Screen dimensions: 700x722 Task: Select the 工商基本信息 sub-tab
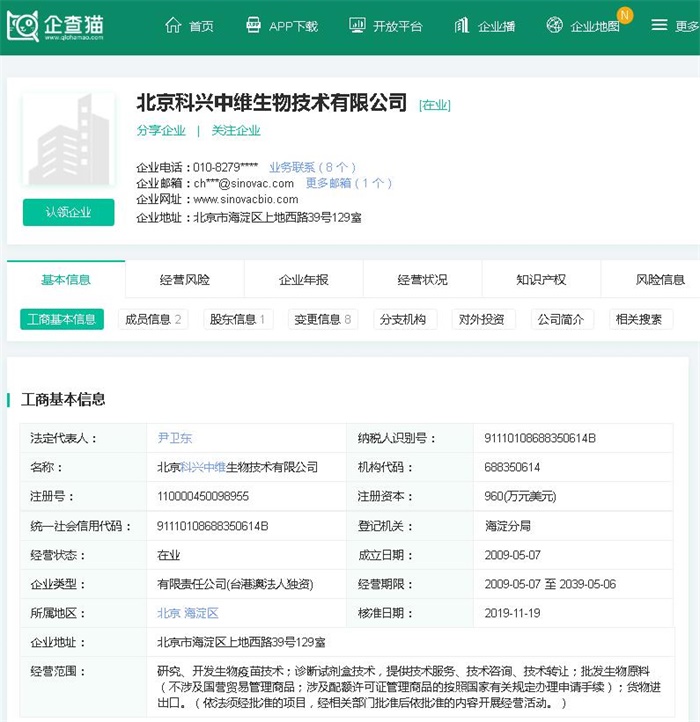62,319
